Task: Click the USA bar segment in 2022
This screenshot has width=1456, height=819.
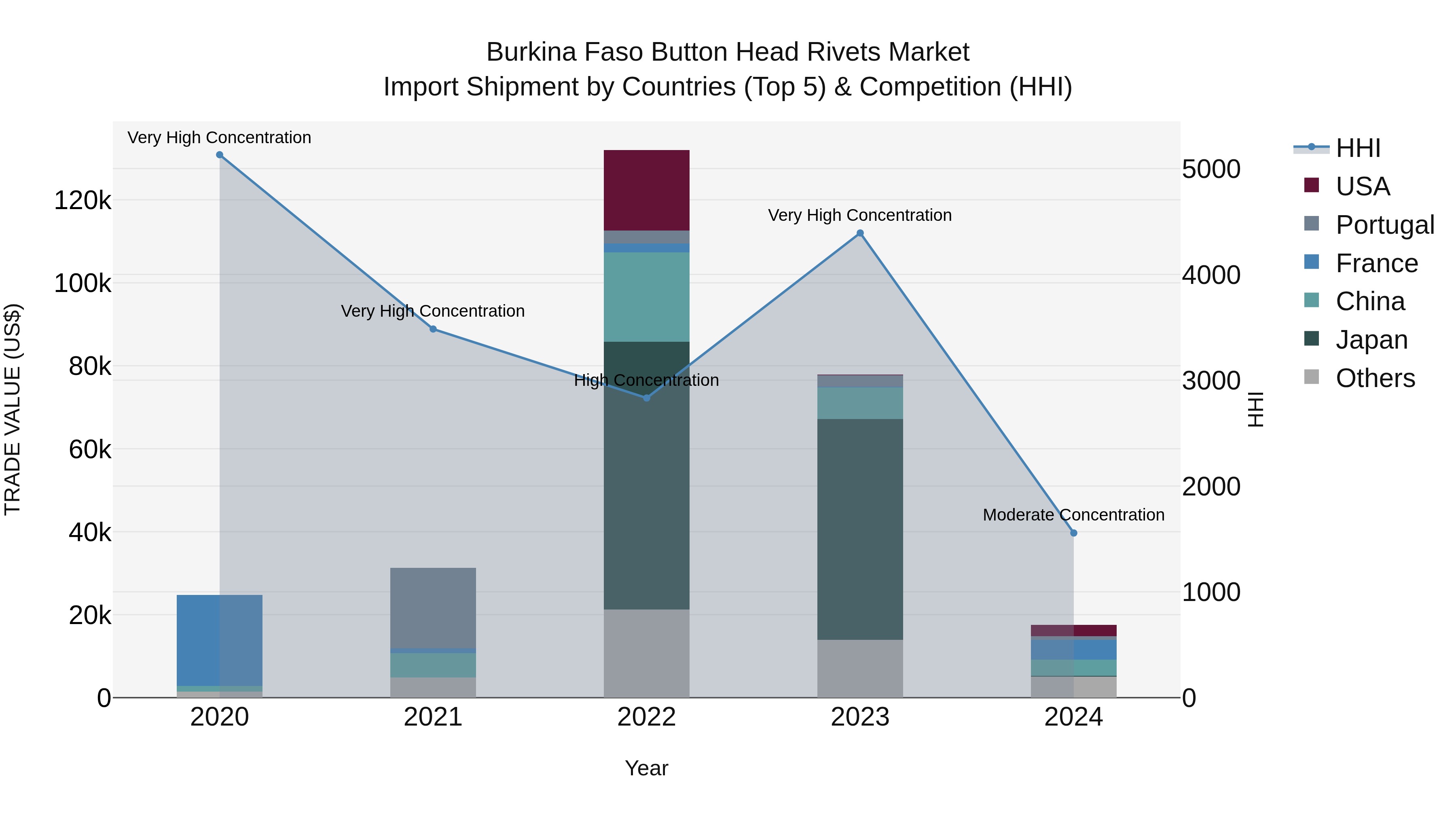Action: click(647, 190)
